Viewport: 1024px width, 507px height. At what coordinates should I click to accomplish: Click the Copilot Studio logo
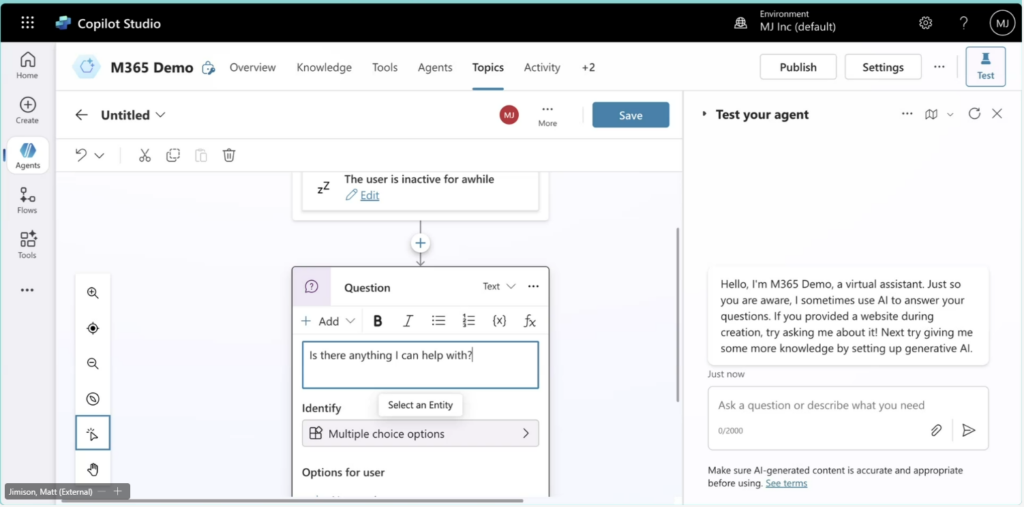[63, 23]
